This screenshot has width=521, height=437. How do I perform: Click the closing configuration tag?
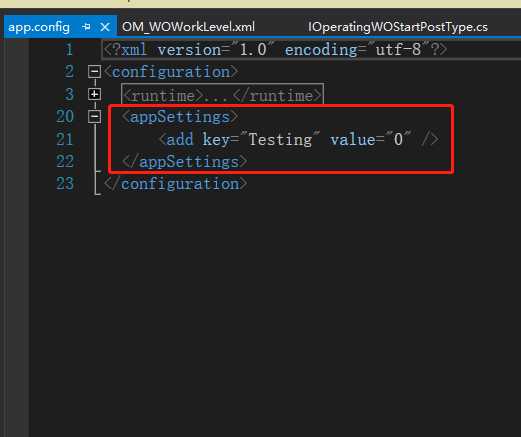coord(176,184)
